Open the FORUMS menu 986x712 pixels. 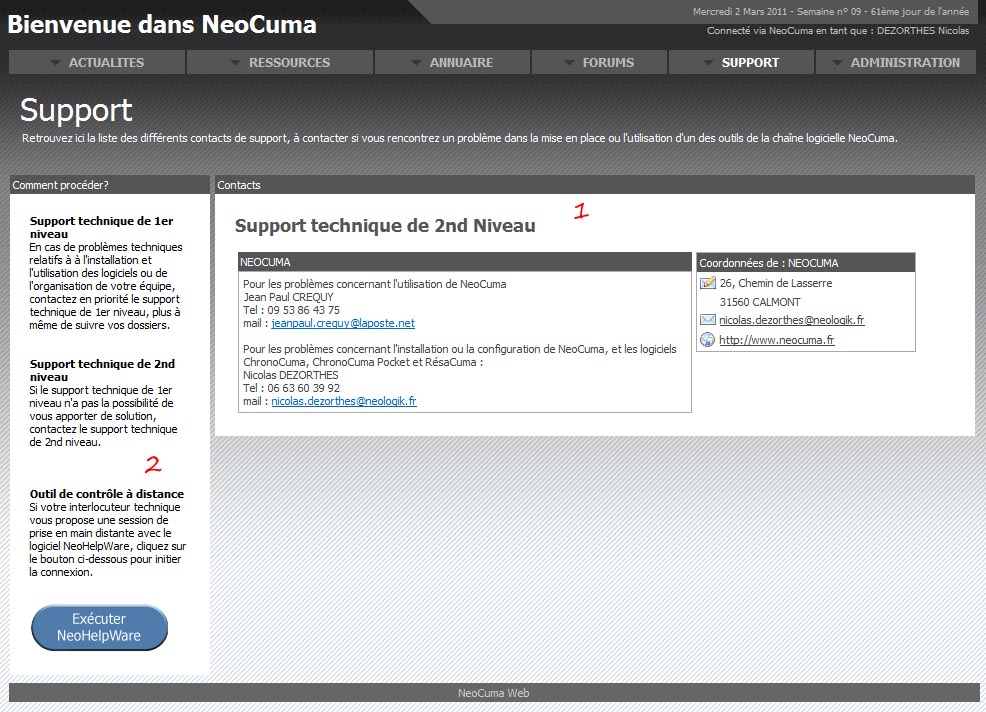point(599,62)
